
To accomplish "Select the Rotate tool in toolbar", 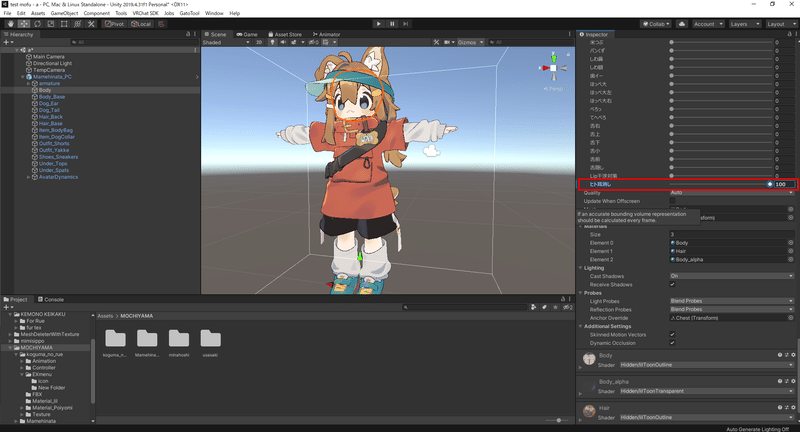I will click(37, 24).
